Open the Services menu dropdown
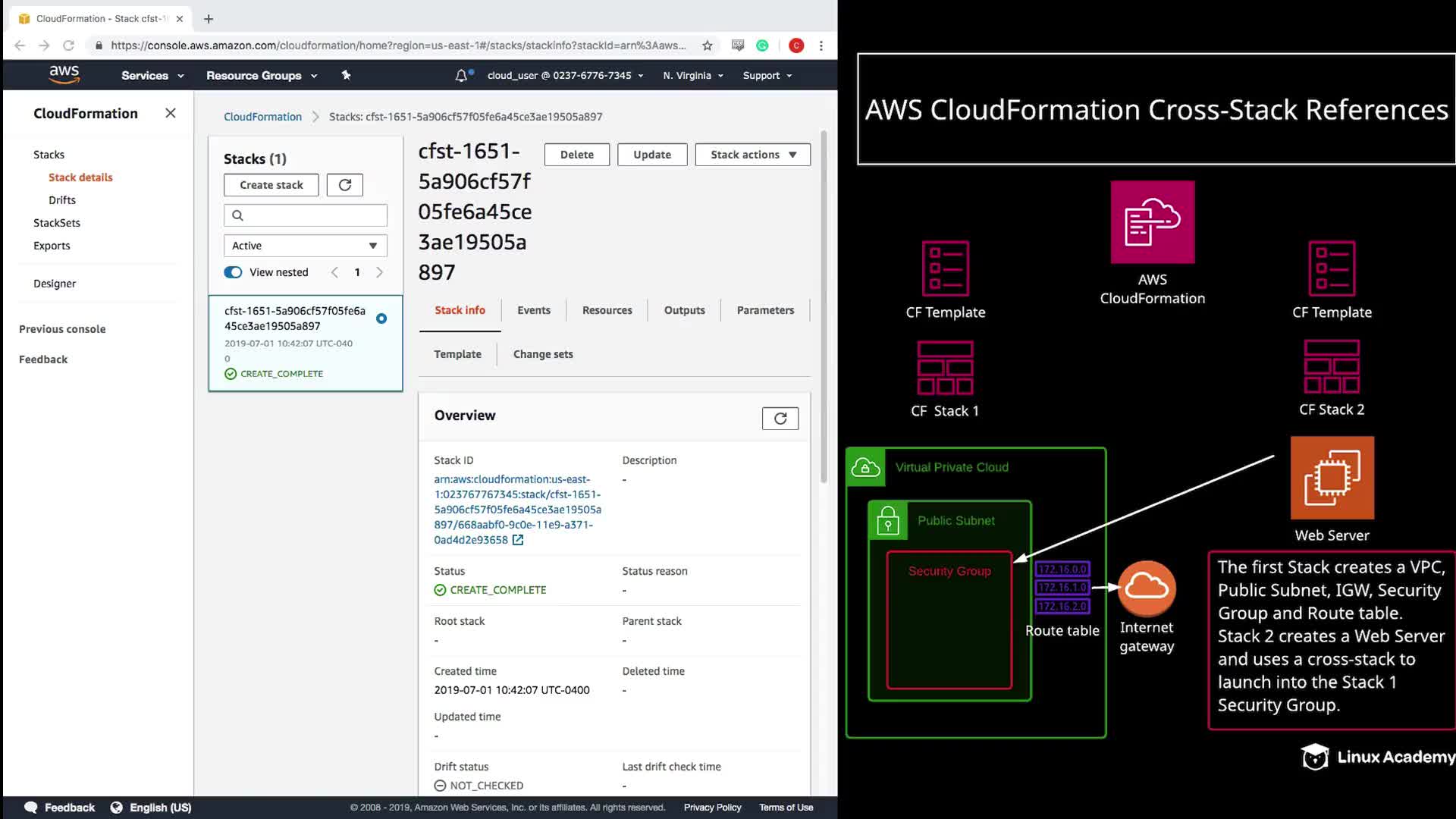Viewport: 1456px width, 819px height. (x=152, y=75)
